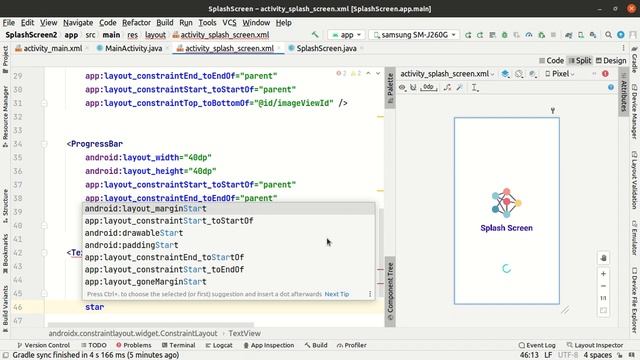The width and height of the screenshot is (640, 360).
Task: Open the activity_splash_screen.xml design file dropdown
Action: pos(447,74)
